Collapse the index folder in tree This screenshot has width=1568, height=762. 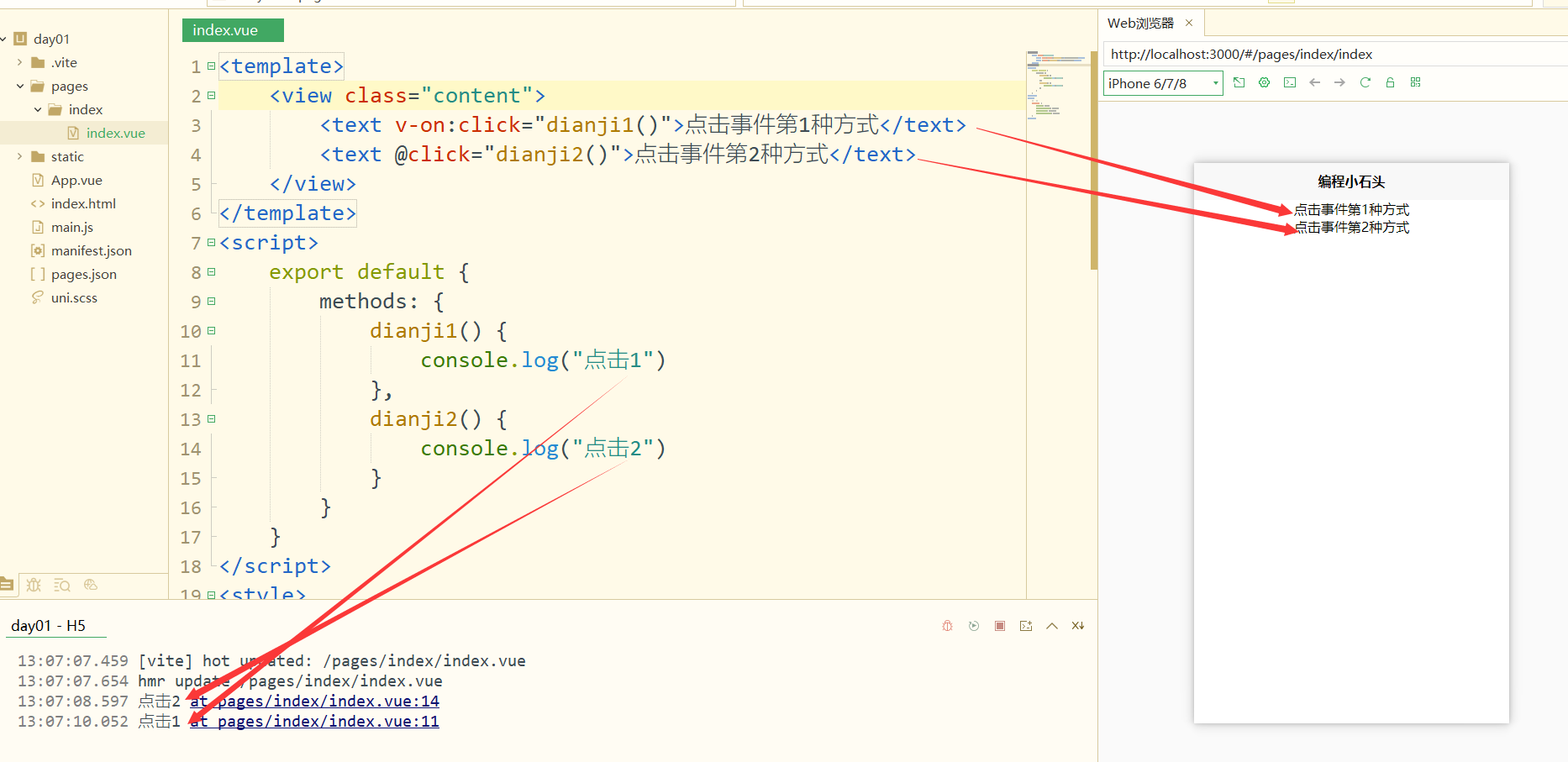(38, 109)
